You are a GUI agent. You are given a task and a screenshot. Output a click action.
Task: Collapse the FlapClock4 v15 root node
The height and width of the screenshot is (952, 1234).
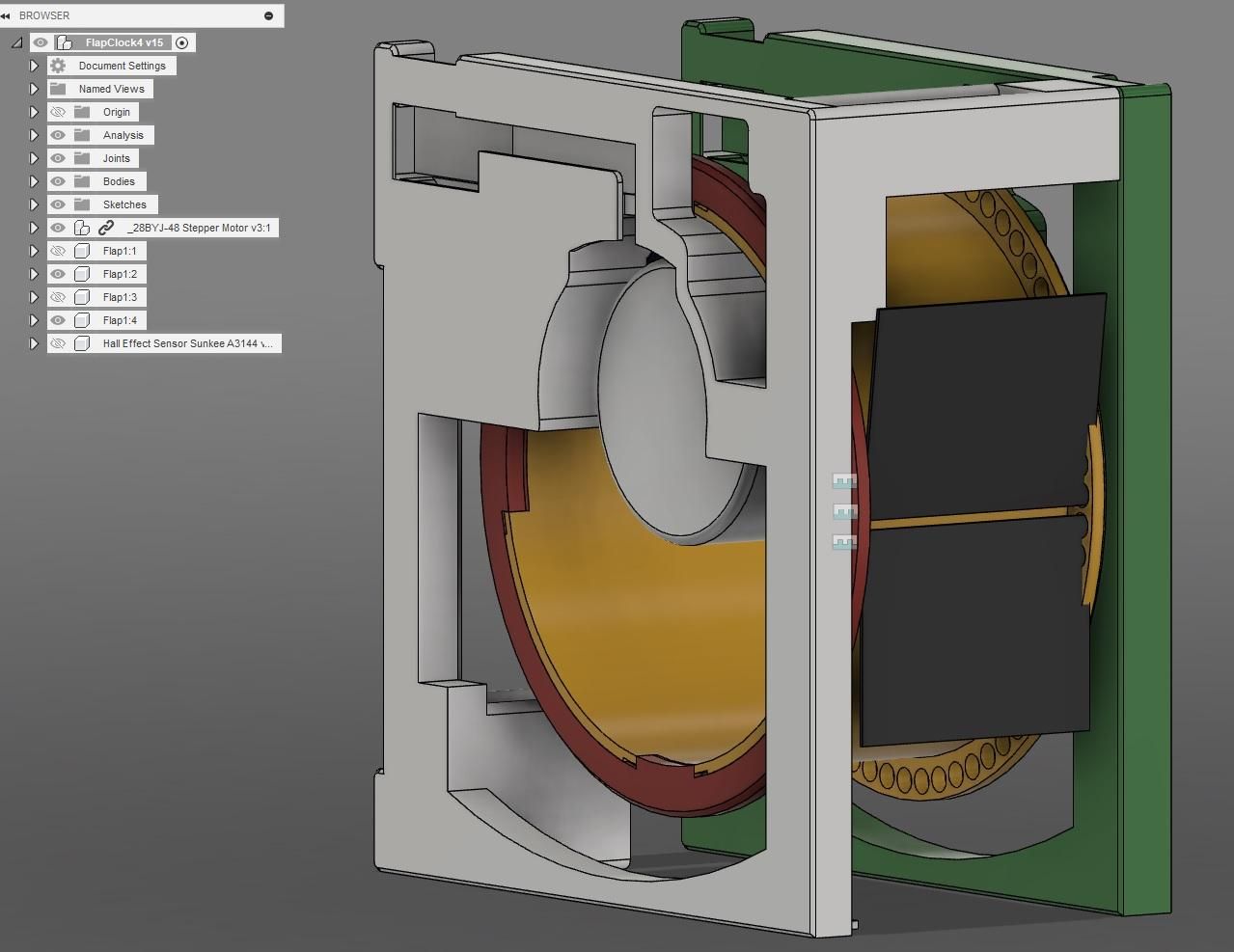pyautogui.click(x=16, y=42)
